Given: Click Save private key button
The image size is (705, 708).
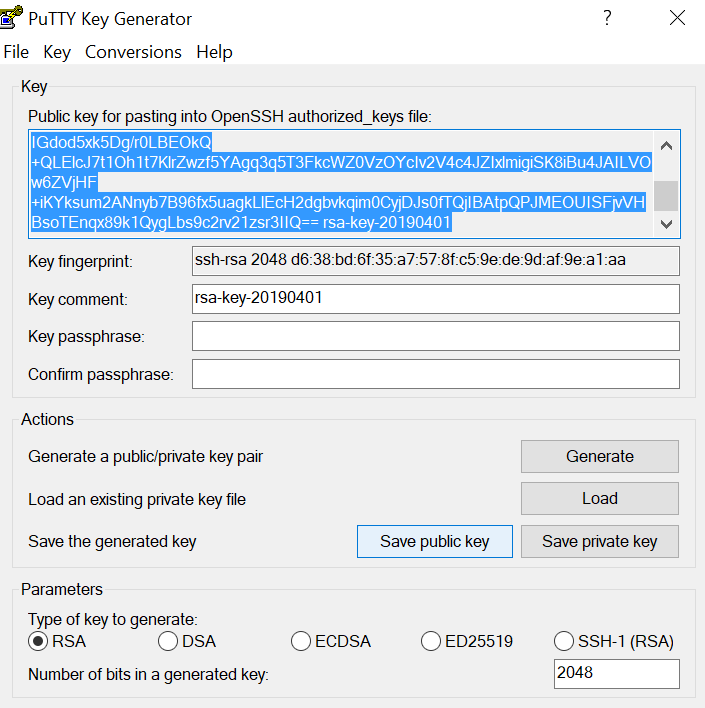Looking at the screenshot, I should (x=600, y=541).
